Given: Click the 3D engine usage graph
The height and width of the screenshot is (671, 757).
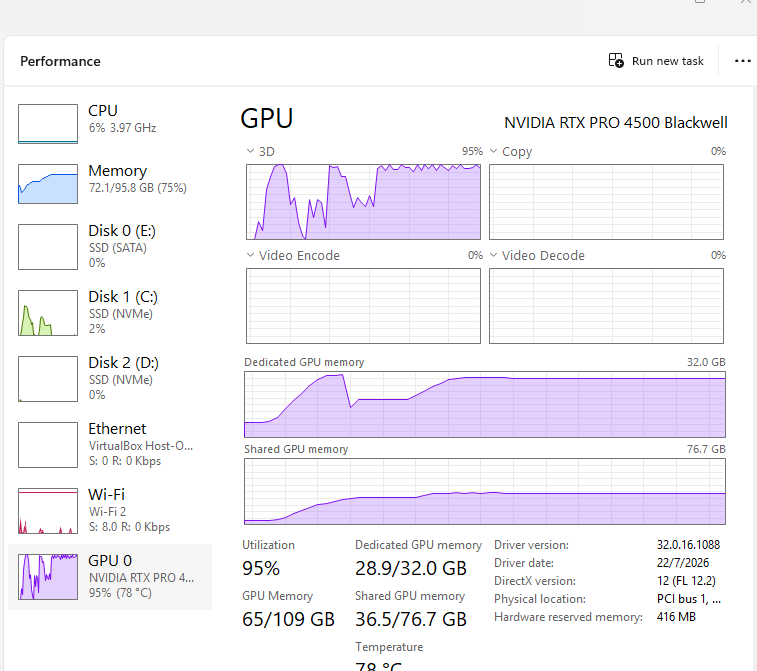Looking at the screenshot, I should (364, 202).
